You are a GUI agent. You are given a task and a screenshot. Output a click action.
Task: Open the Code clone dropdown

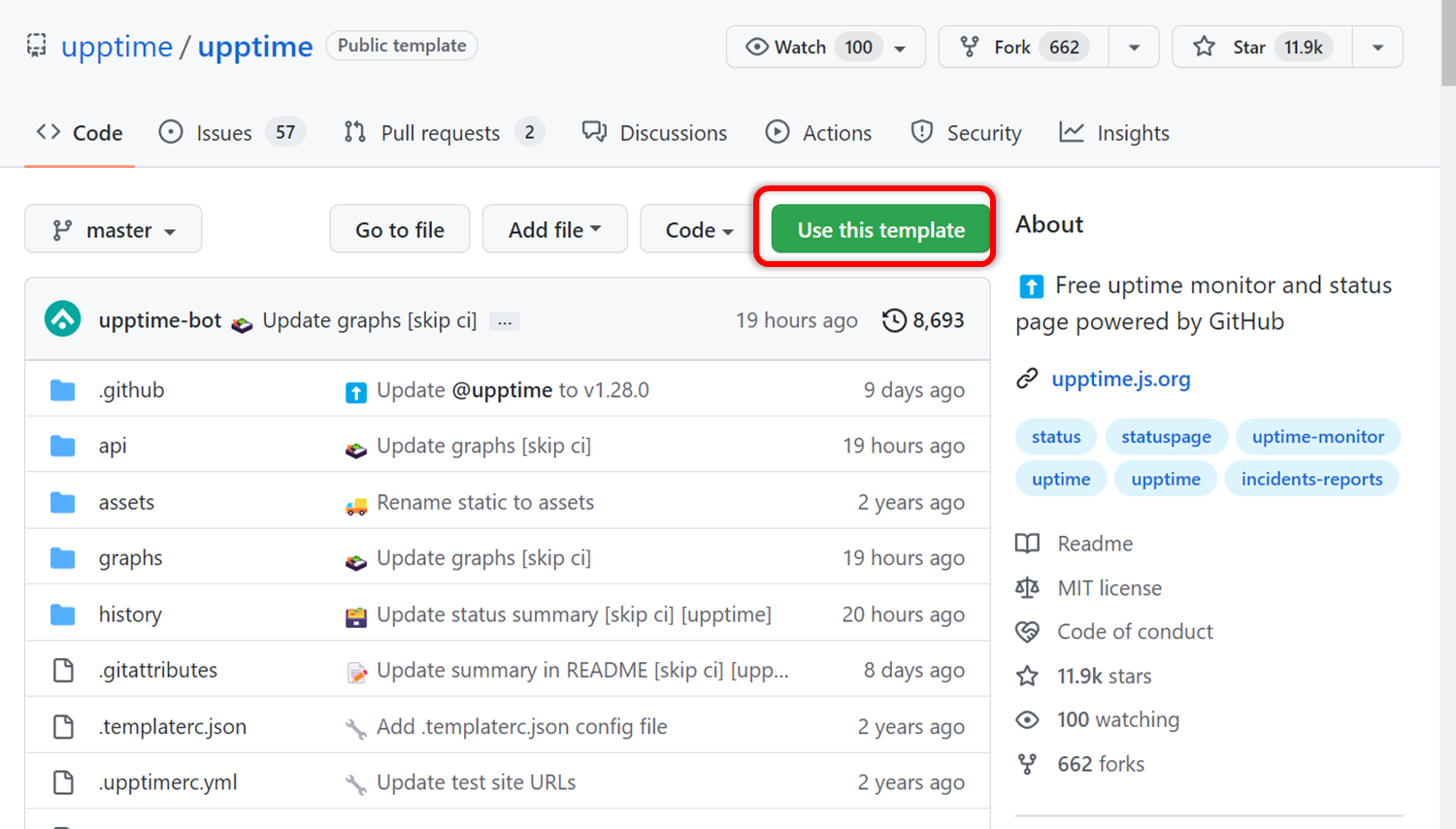(699, 229)
